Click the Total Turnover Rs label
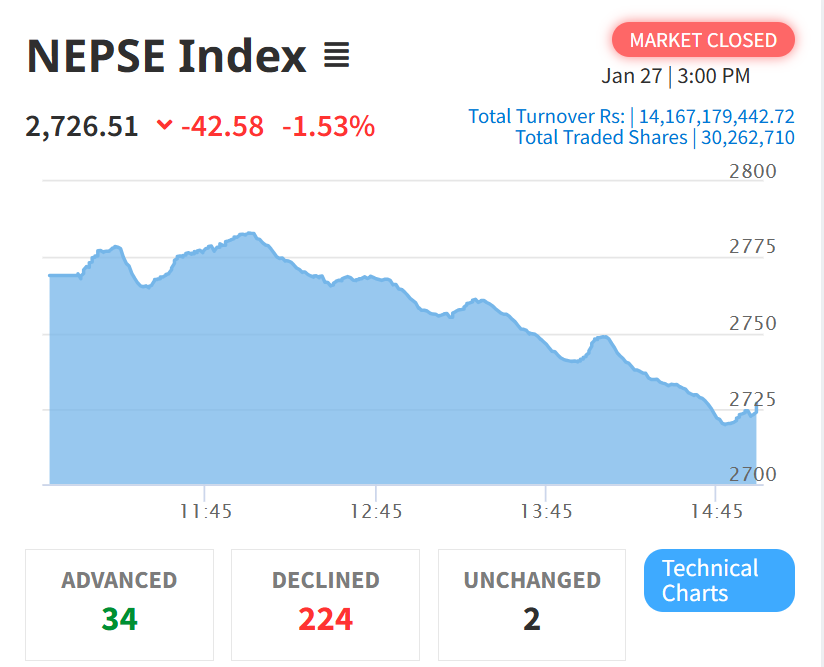The width and height of the screenshot is (824, 667). [x=546, y=116]
